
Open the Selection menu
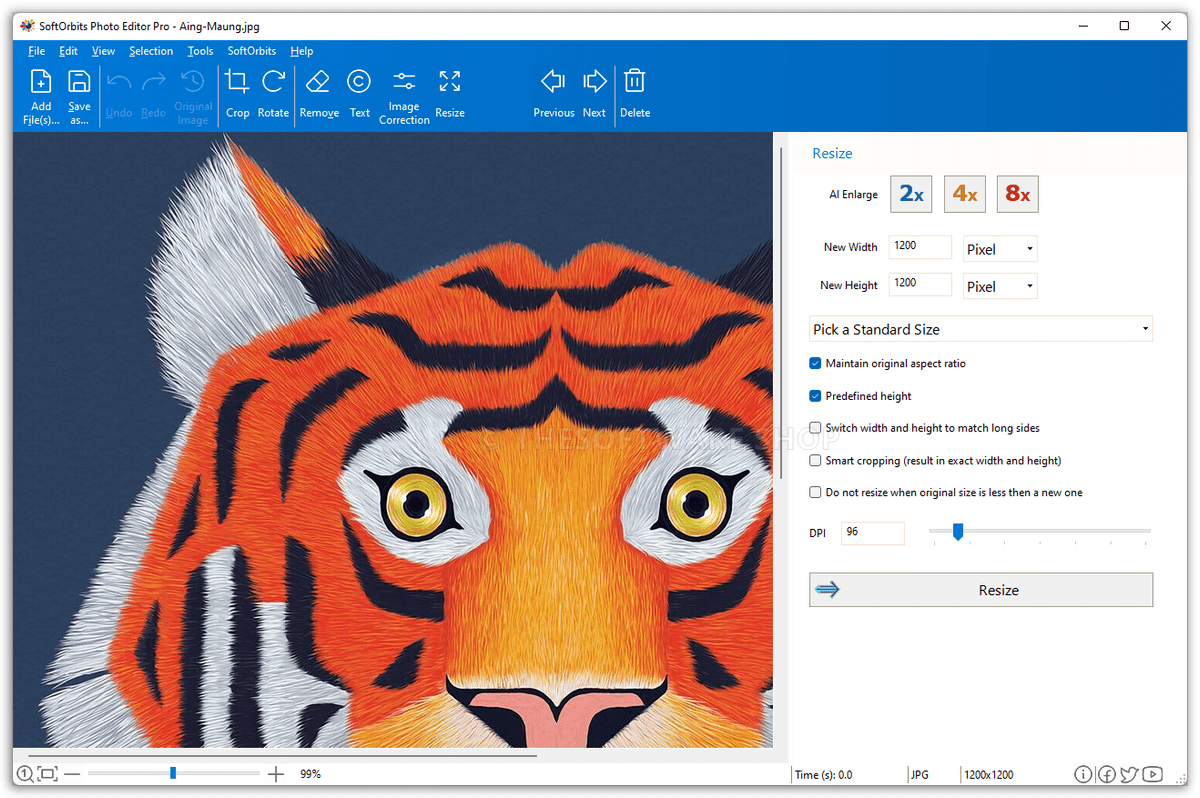tap(151, 51)
